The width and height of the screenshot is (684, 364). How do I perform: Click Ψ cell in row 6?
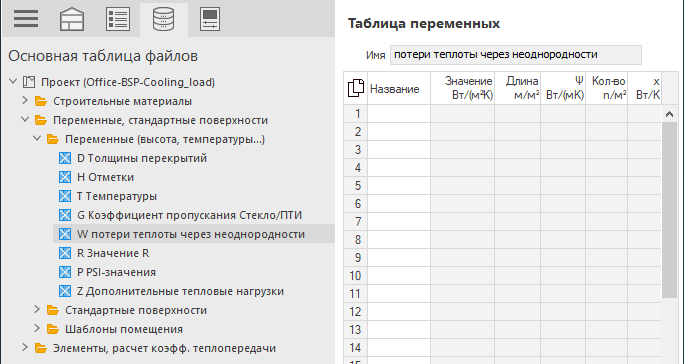(x=563, y=204)
